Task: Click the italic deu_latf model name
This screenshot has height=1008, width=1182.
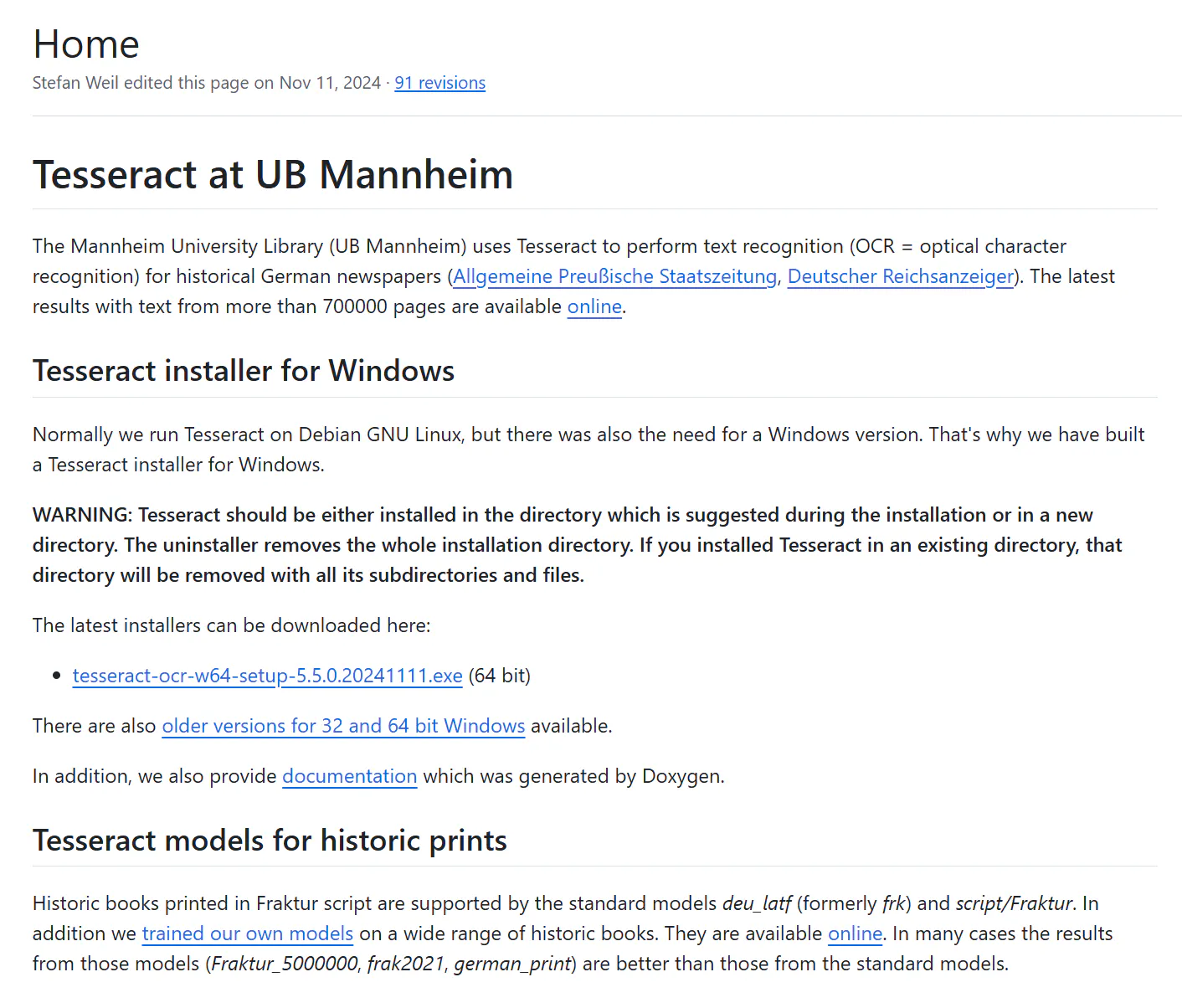Action: [756, 903]
